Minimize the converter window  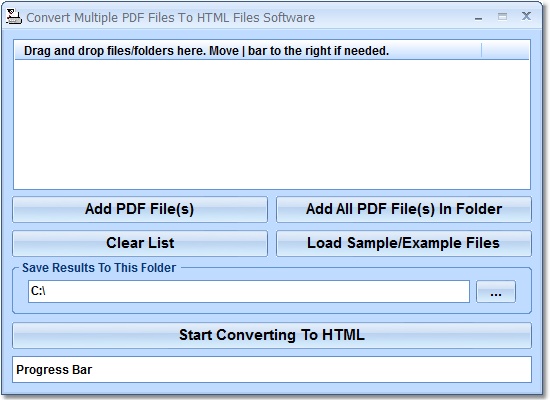pos(478,17)
